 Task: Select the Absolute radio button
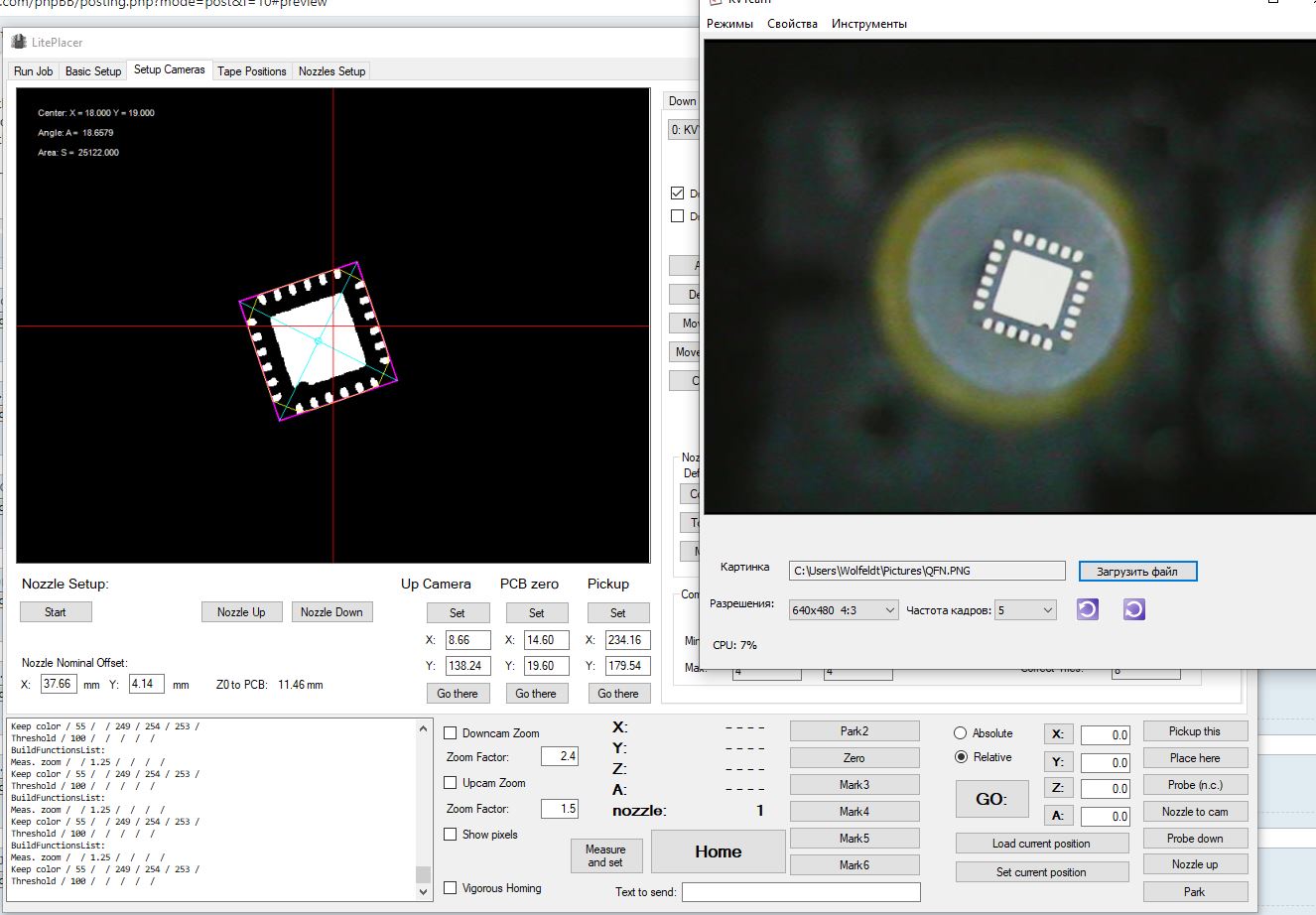(960, 733)
